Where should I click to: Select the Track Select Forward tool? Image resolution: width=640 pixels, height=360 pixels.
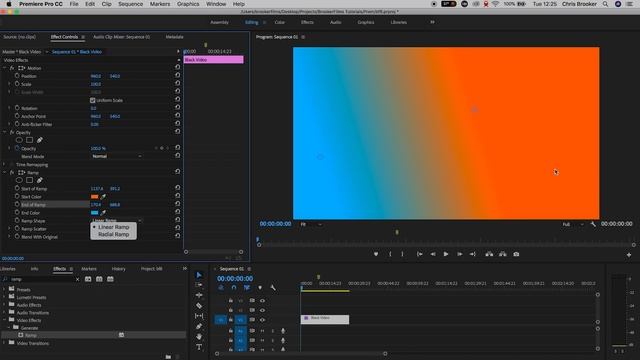(199, 285)
